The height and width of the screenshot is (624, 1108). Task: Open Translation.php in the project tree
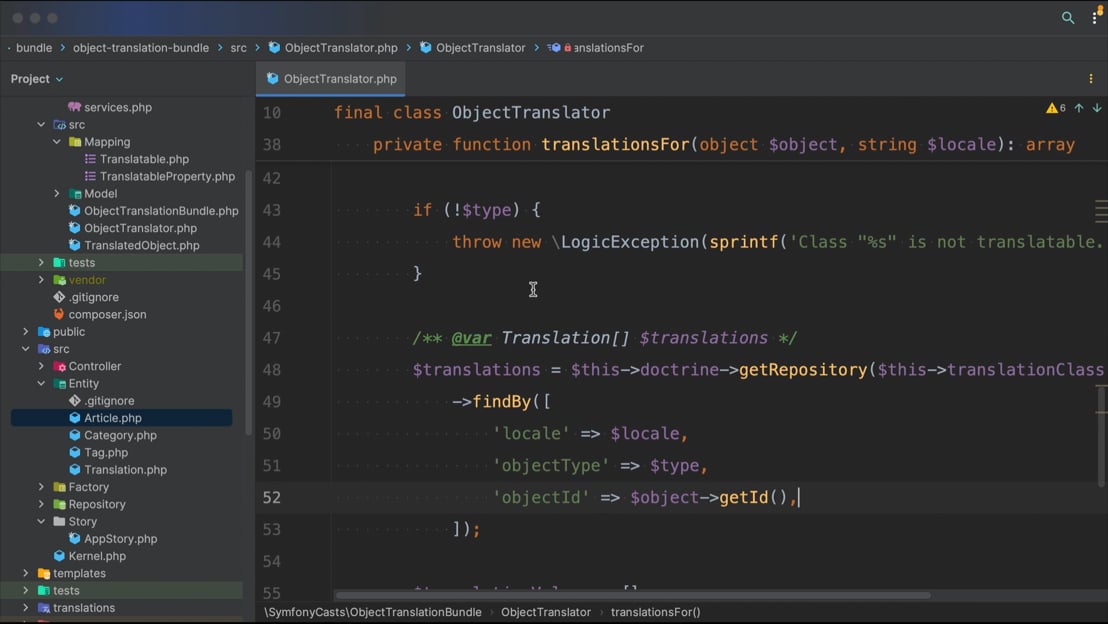pyautogui.click(x=125, y=470)
